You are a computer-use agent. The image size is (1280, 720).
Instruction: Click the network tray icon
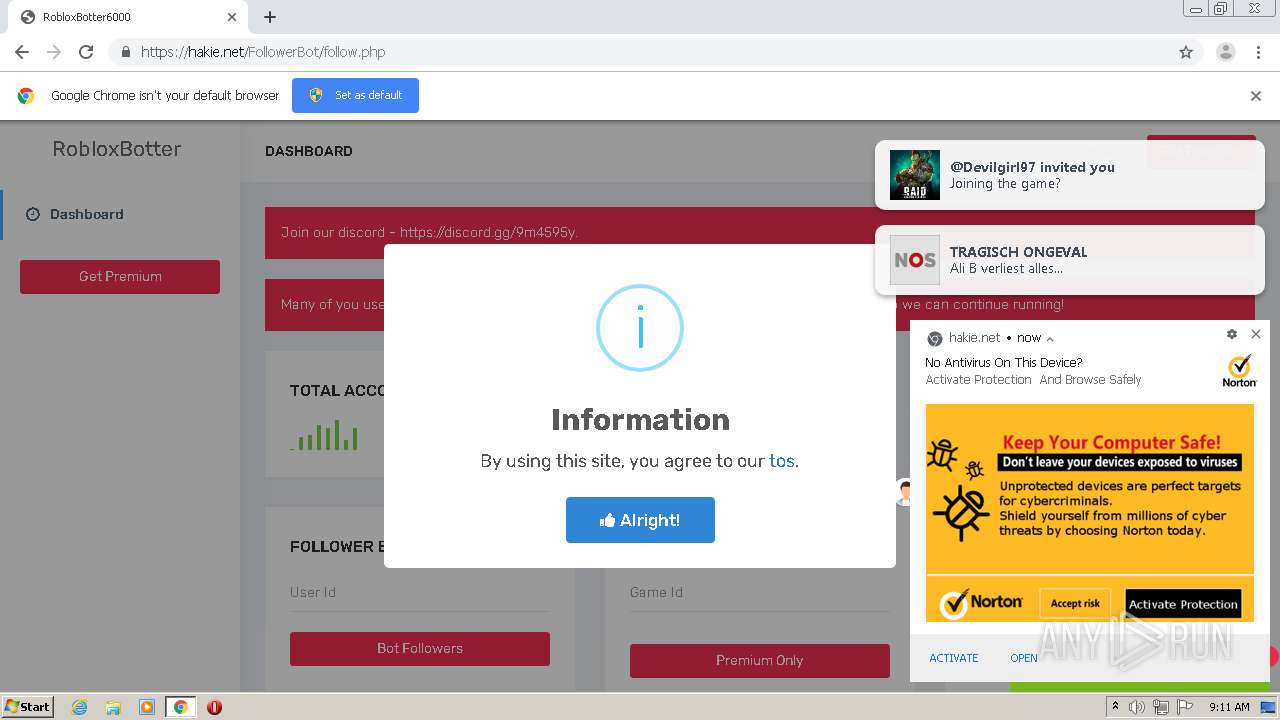point(1161,707)
